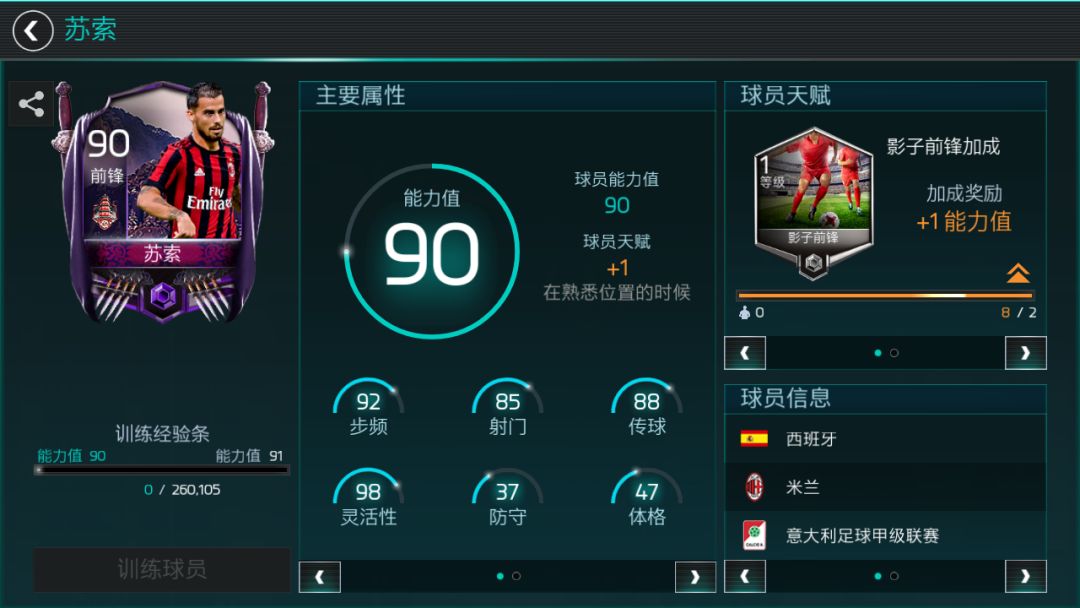Screen dimensions: 1080x608
Task: Select the Spain flag icon
Action: [x=754, y=439]
